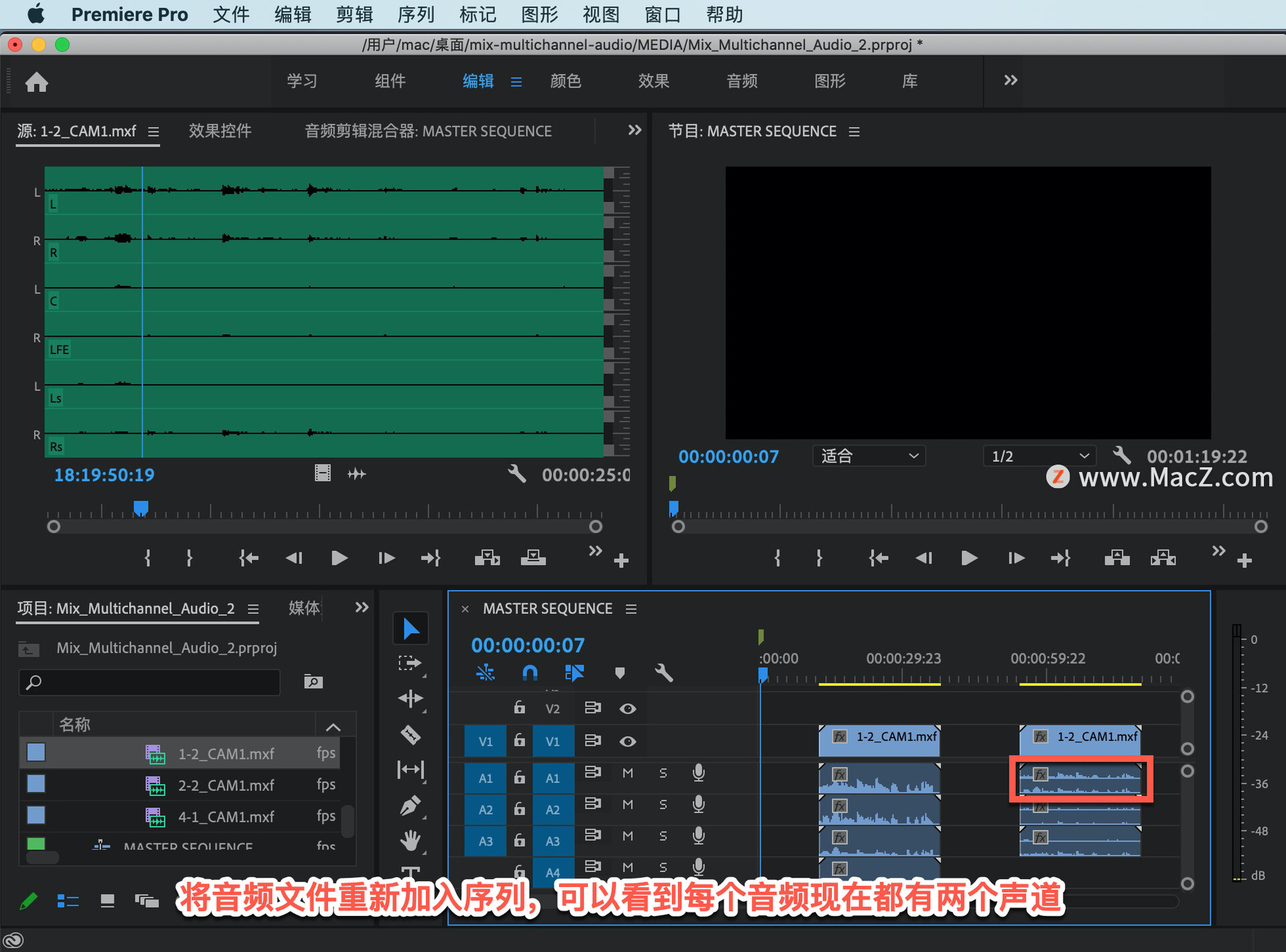Toggle timeline snapping magnet
This screenshot has width=1286, height=952.
pyautogui.click(x=530, y=672)
